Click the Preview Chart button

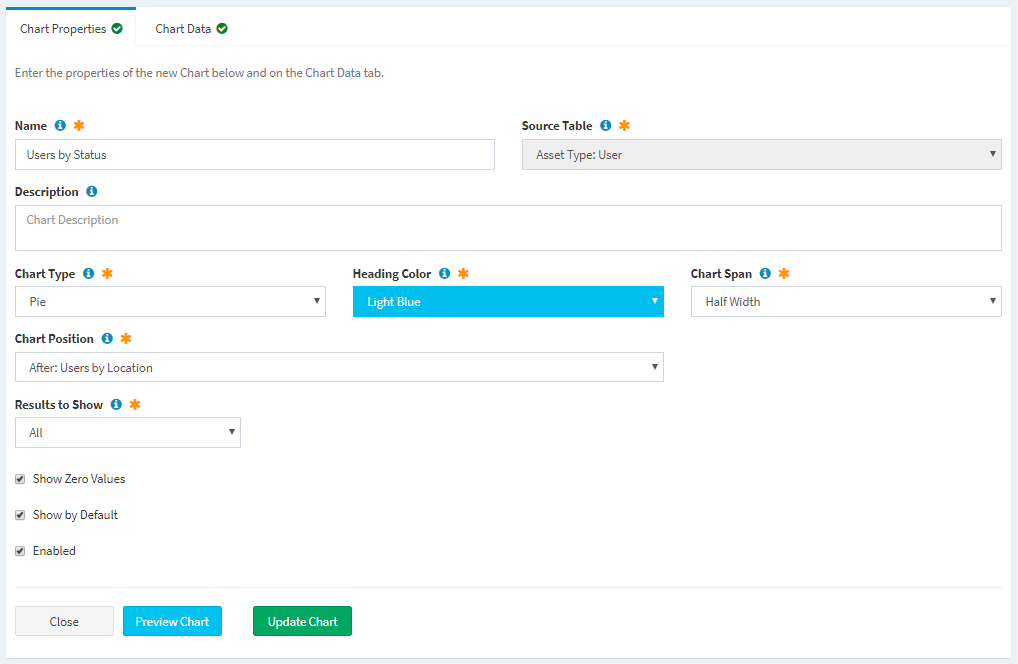pyautogui.click(x=172, y=622)
